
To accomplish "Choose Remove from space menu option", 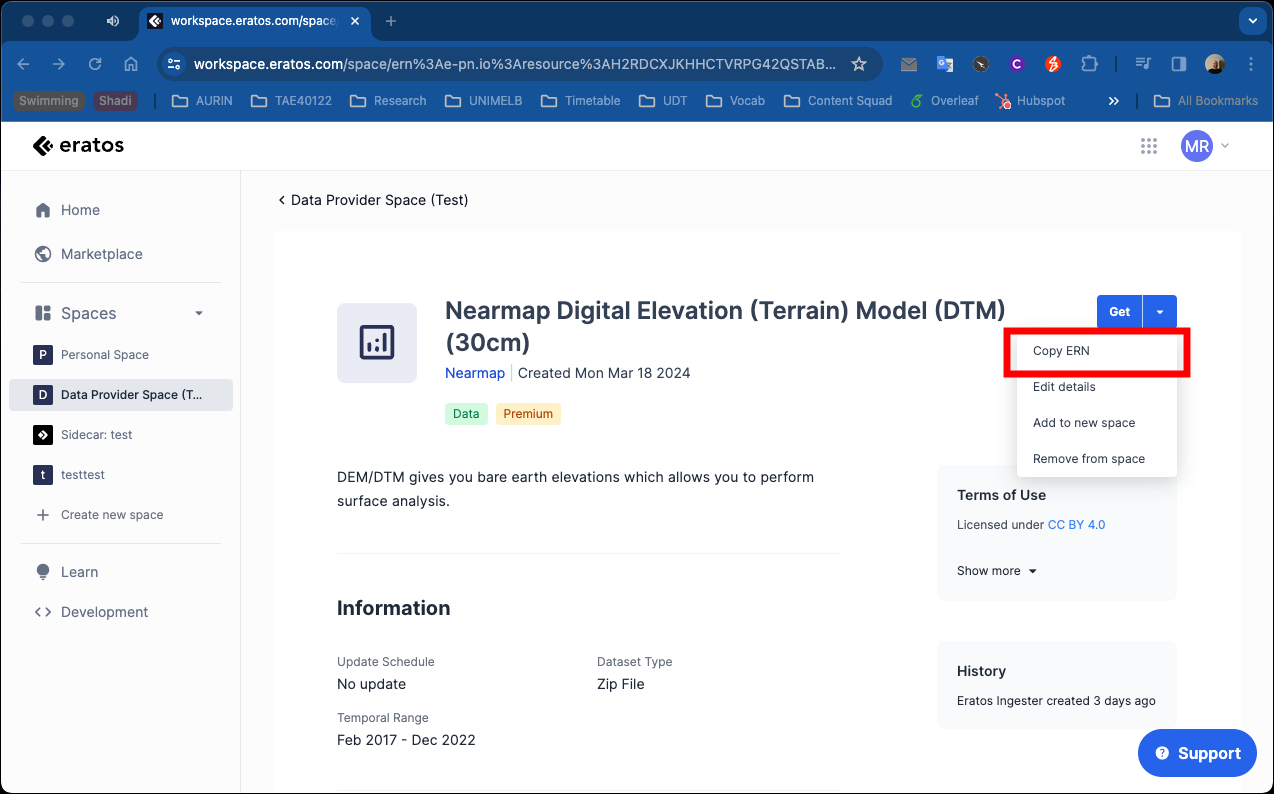I will coord(1088,459).
